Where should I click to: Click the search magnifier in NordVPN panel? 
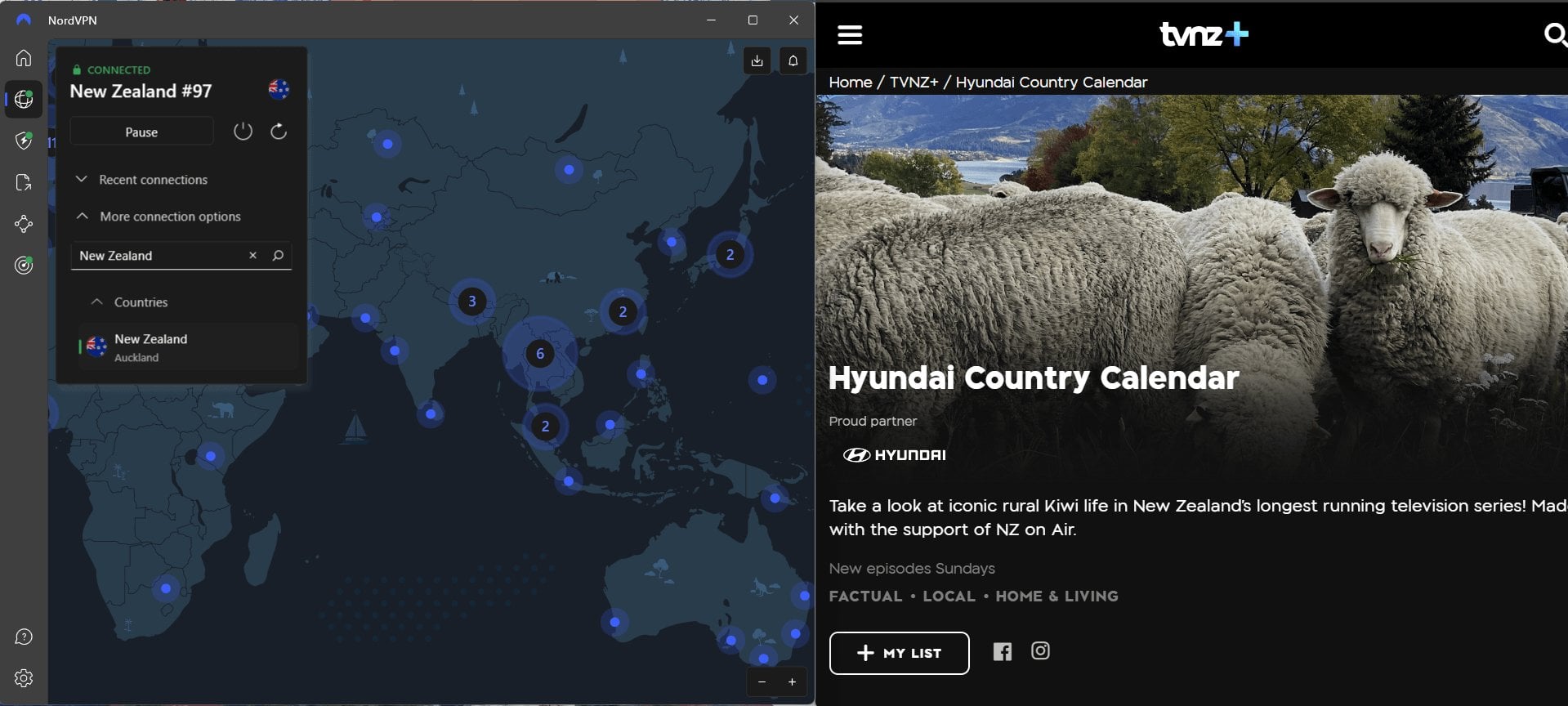(x=278, y=256)
